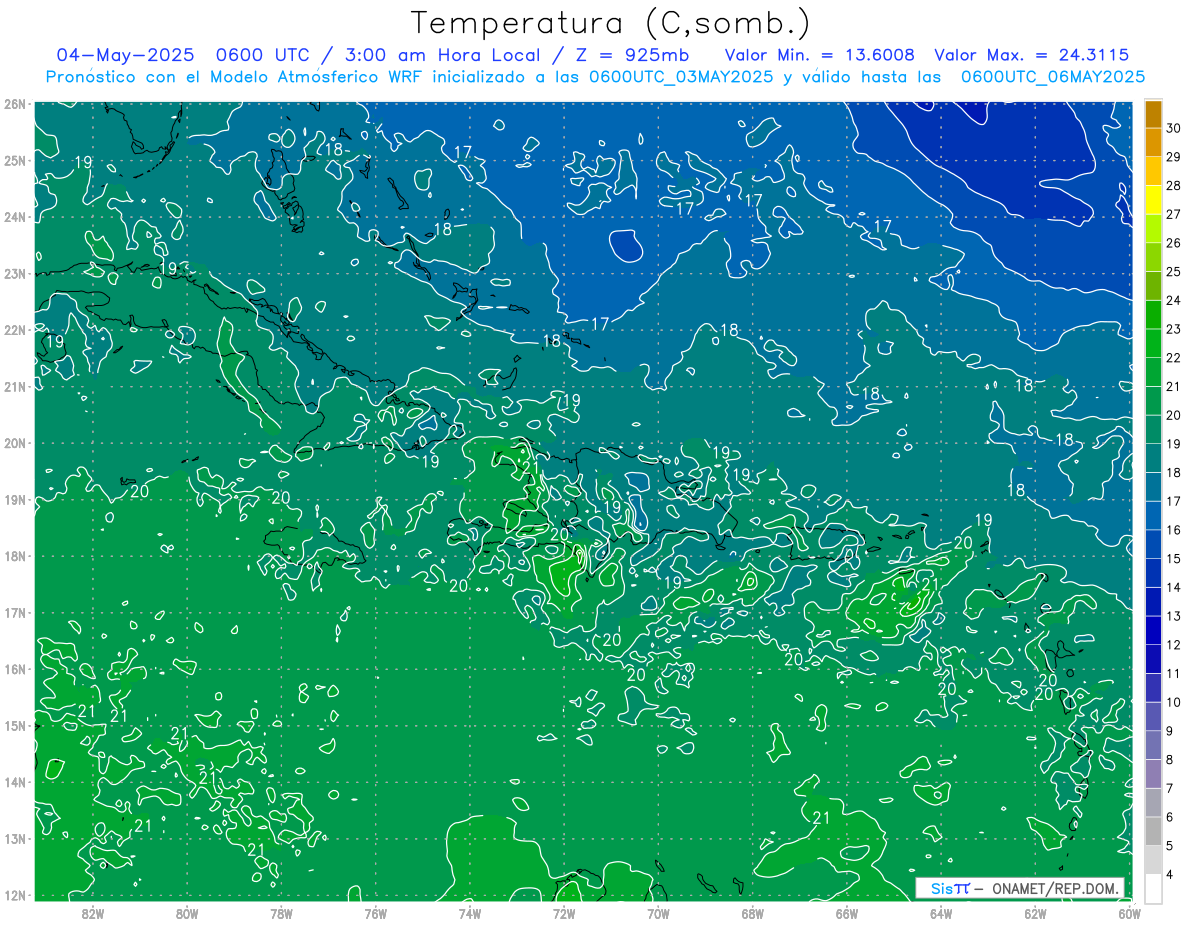Click the "04-May-2025" date text
This screenshot has width=1200, height=927.
click(x=127, y=55)
